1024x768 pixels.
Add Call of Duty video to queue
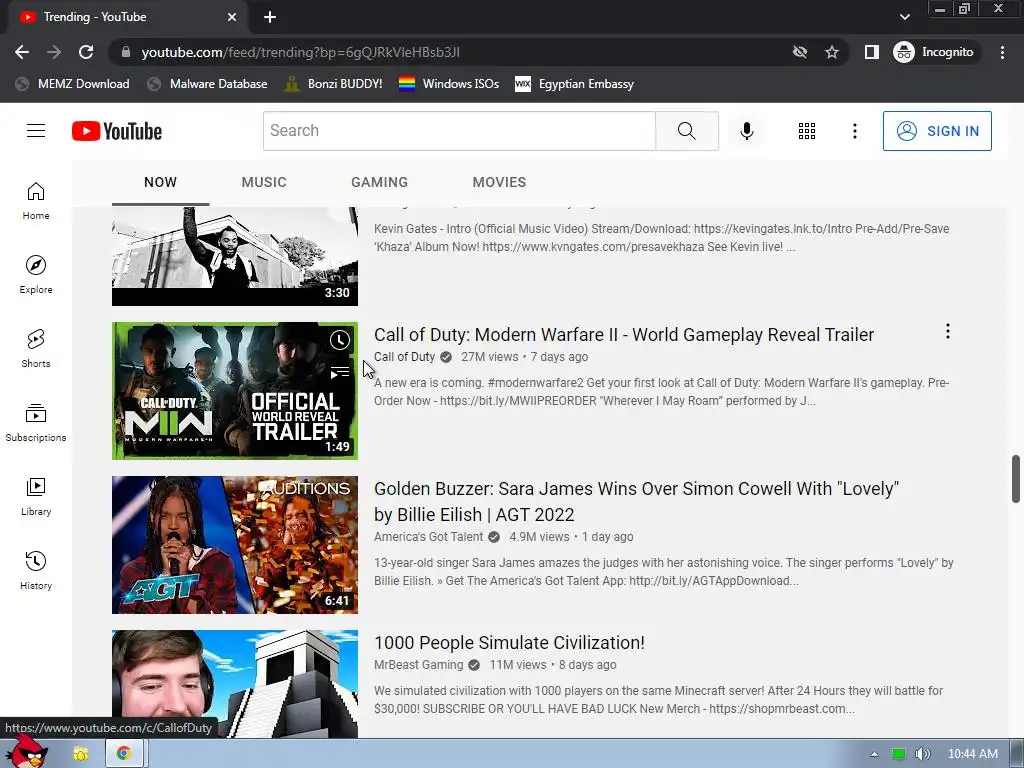click(340, 373)
